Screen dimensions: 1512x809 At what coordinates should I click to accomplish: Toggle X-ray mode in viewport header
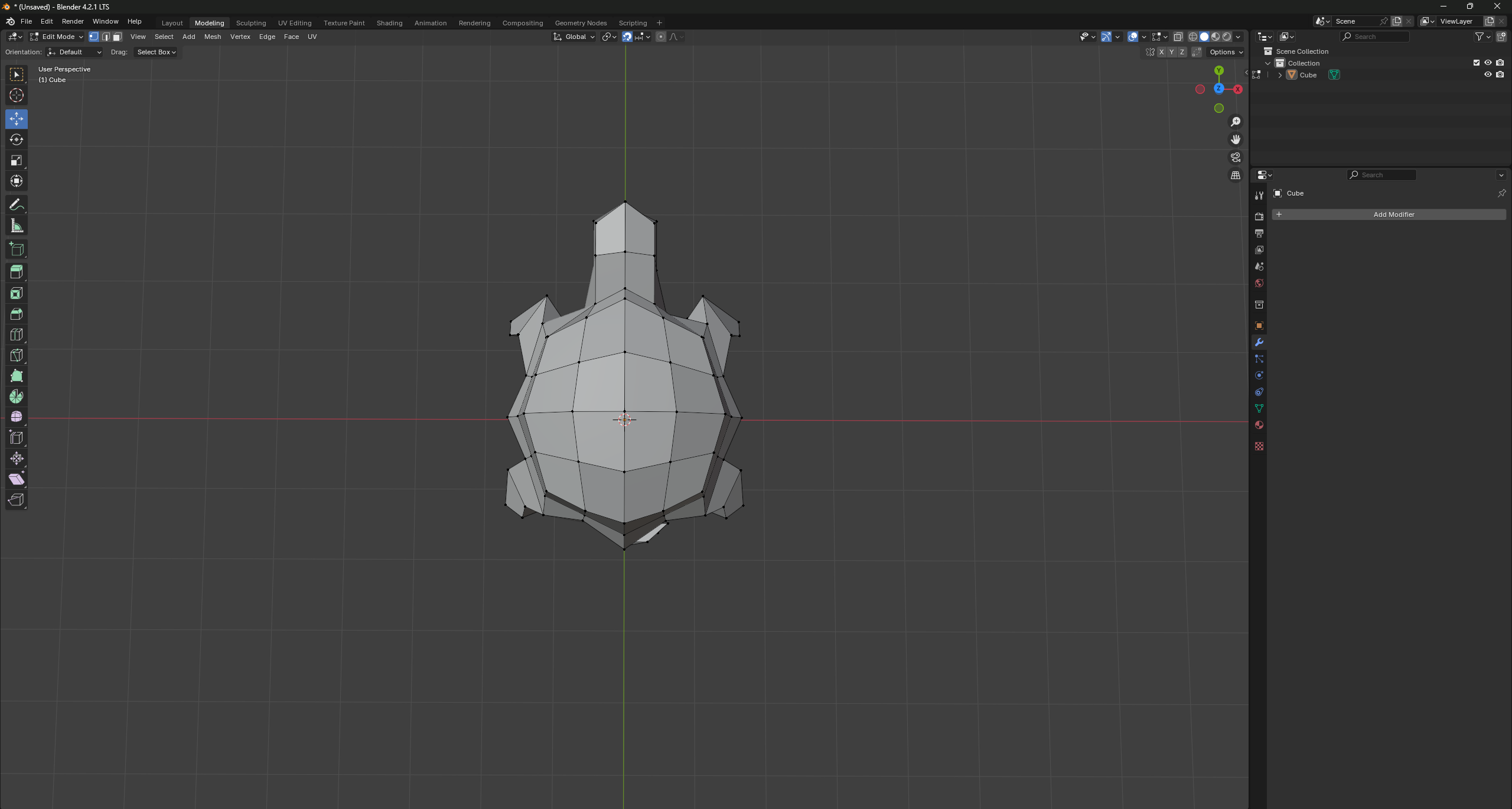(x=1178, y=37)
